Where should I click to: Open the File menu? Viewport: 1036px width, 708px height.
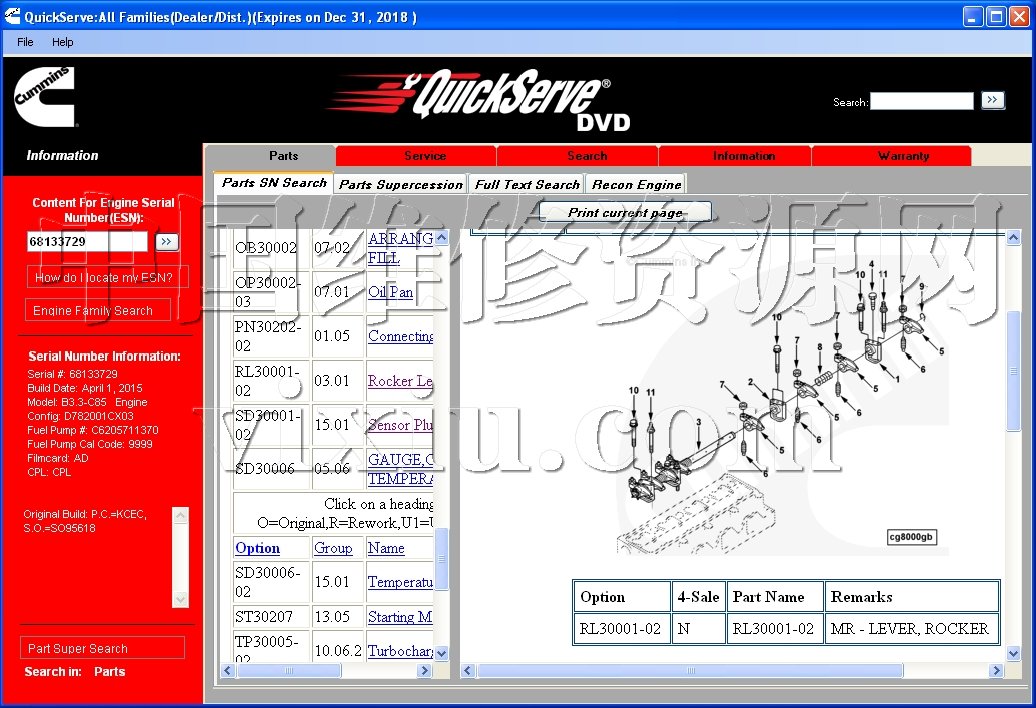click(25, 42)
